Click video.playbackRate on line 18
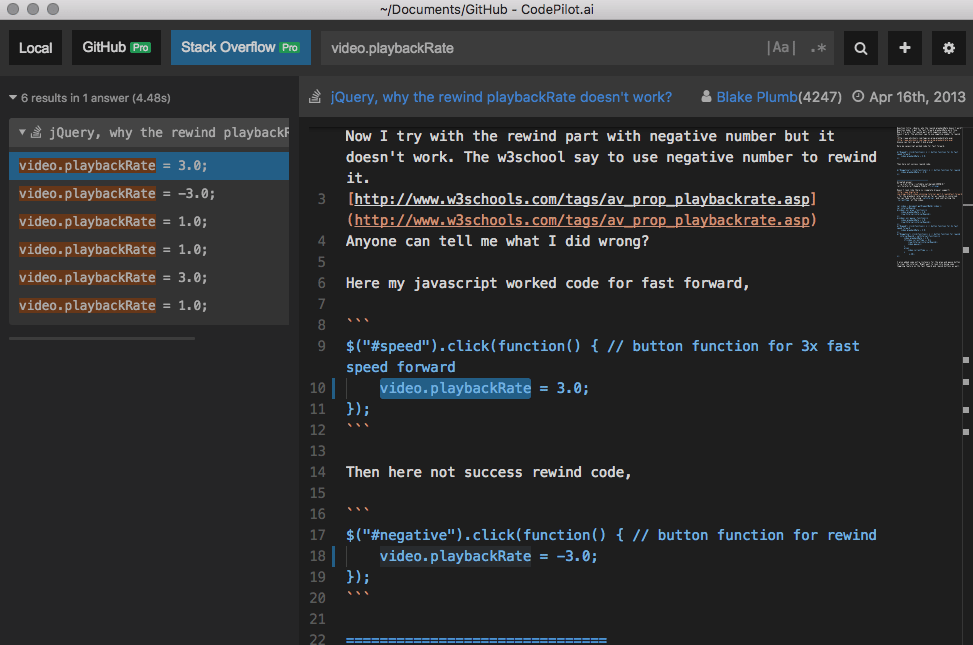The width and height of the screenshot is (973, 645). click(x=455, y=556)
